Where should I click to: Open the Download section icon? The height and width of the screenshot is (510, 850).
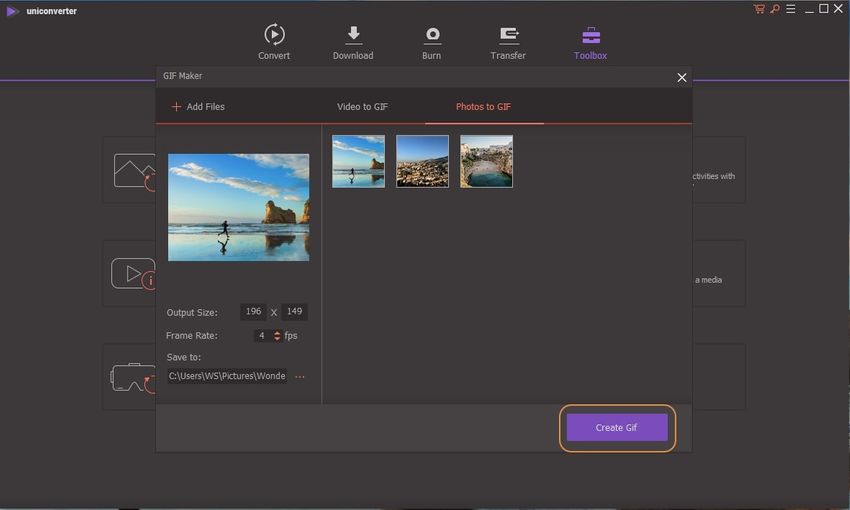(x=353, y=35)
